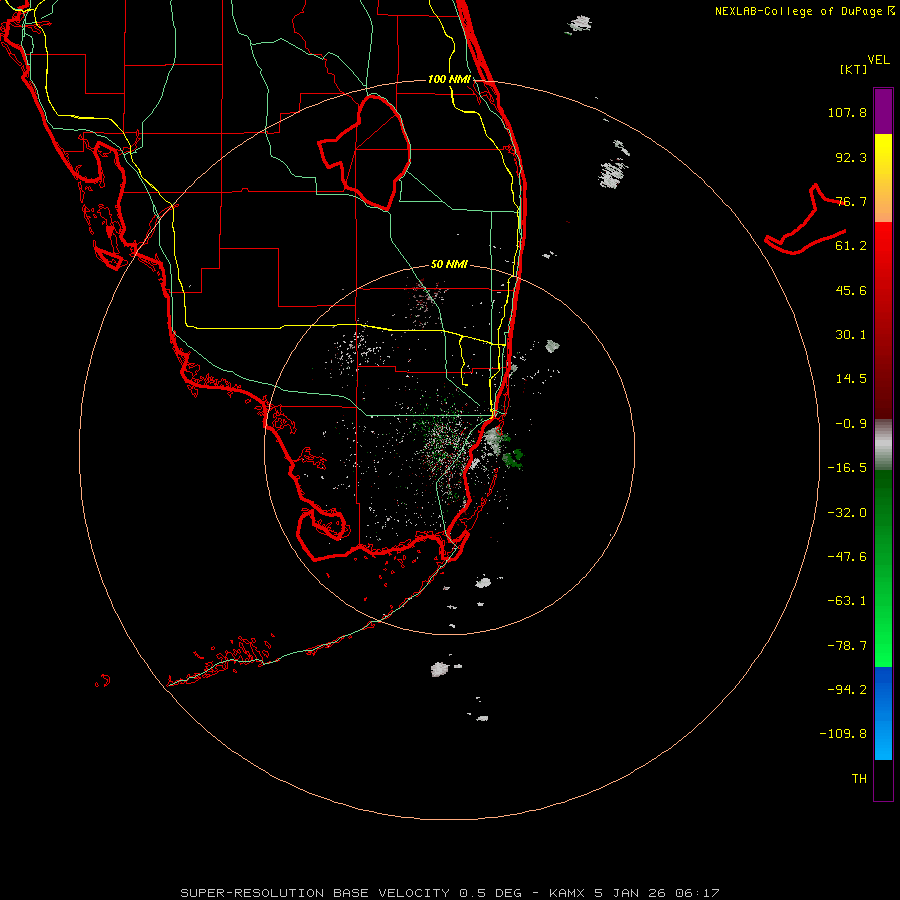Click the -78.7 velocity scale value
This screenshot has height=900, width=900.
coord(847,646)
